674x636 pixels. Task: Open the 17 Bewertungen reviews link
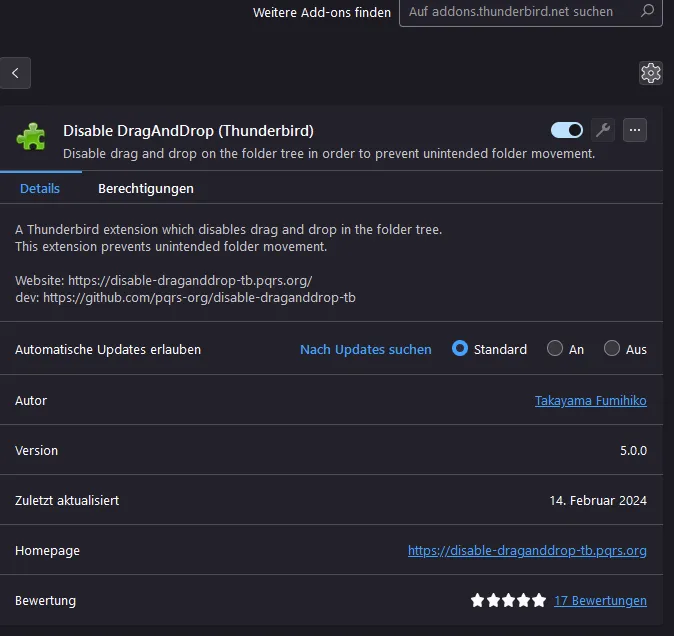click(x=600, y=600)
